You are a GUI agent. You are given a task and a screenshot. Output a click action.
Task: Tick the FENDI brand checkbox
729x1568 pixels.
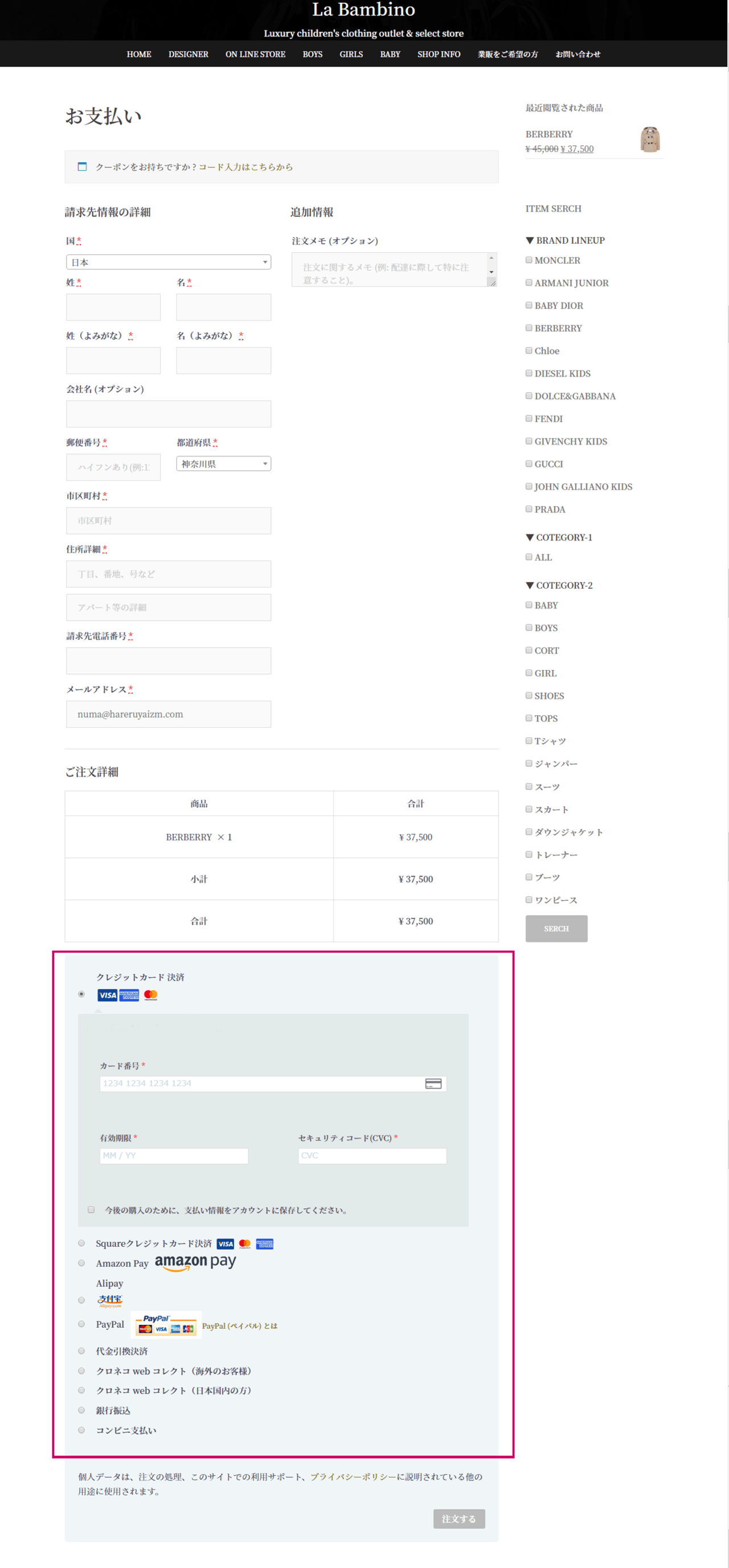pyautogui.click(x=529, y=418)
